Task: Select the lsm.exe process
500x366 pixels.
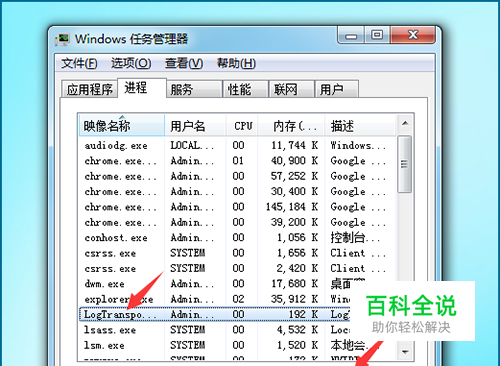Action: pos(238,345)
